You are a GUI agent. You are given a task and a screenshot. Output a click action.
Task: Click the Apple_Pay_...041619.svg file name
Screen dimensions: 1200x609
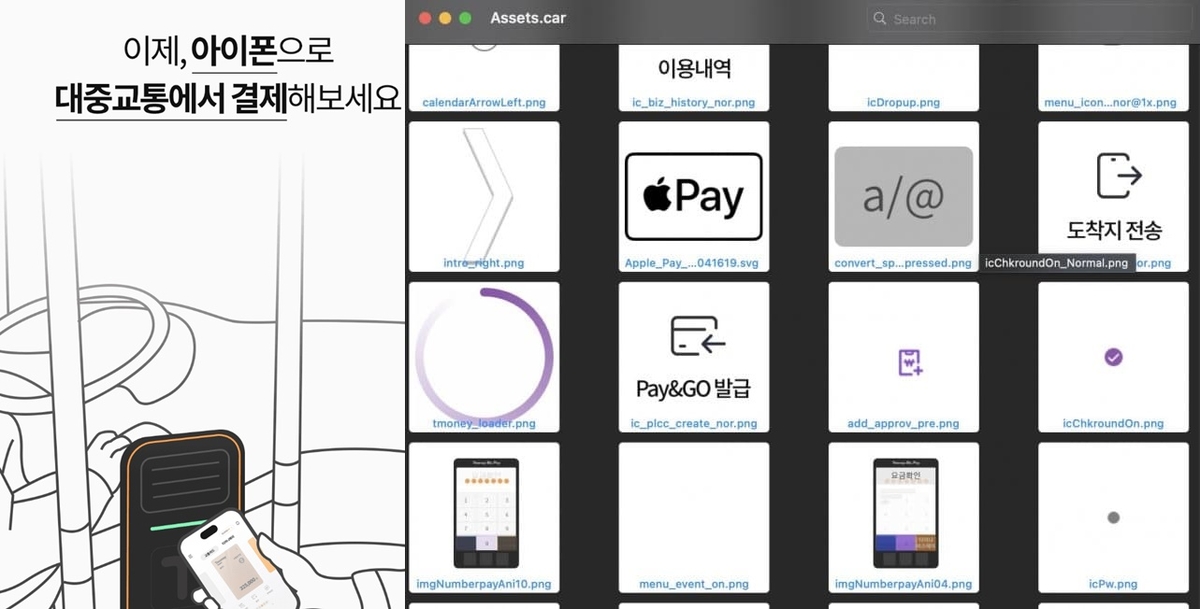(x=694, y=263)
